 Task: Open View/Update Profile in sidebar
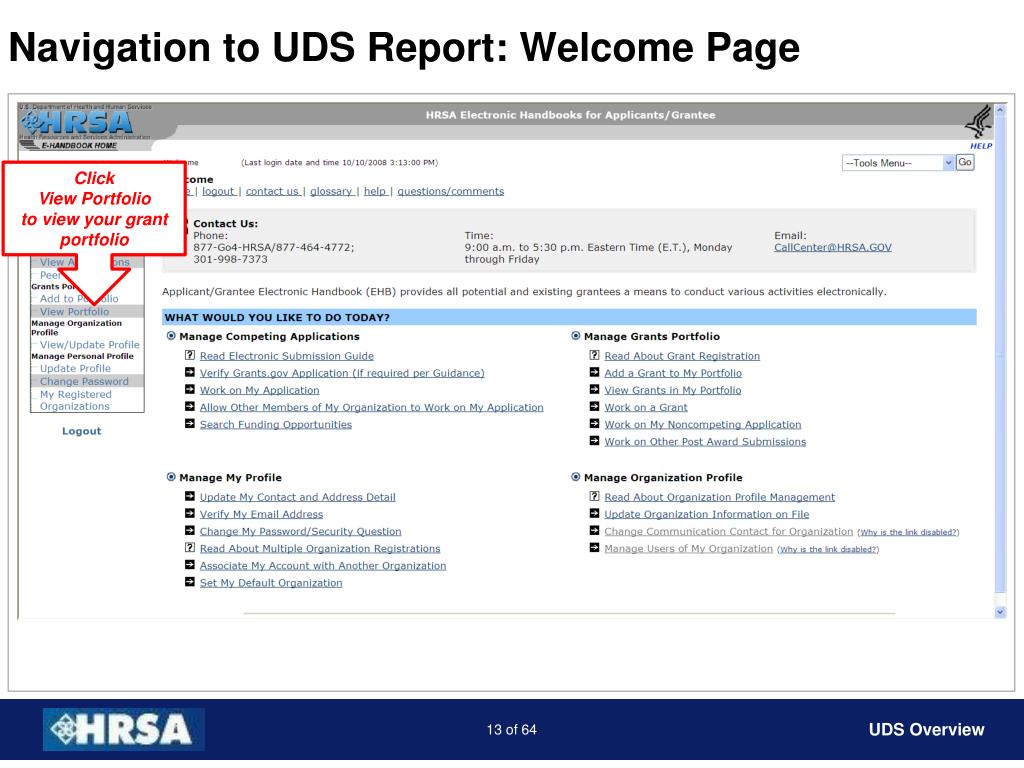89,344
